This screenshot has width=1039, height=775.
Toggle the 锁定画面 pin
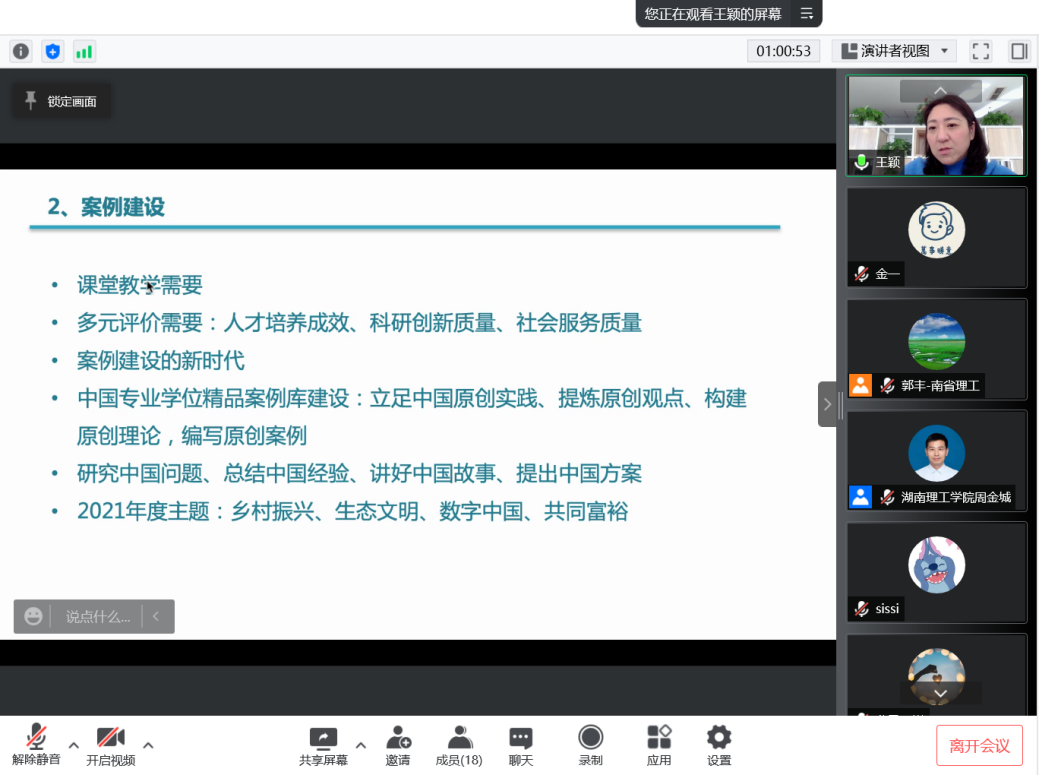[61, 101]
